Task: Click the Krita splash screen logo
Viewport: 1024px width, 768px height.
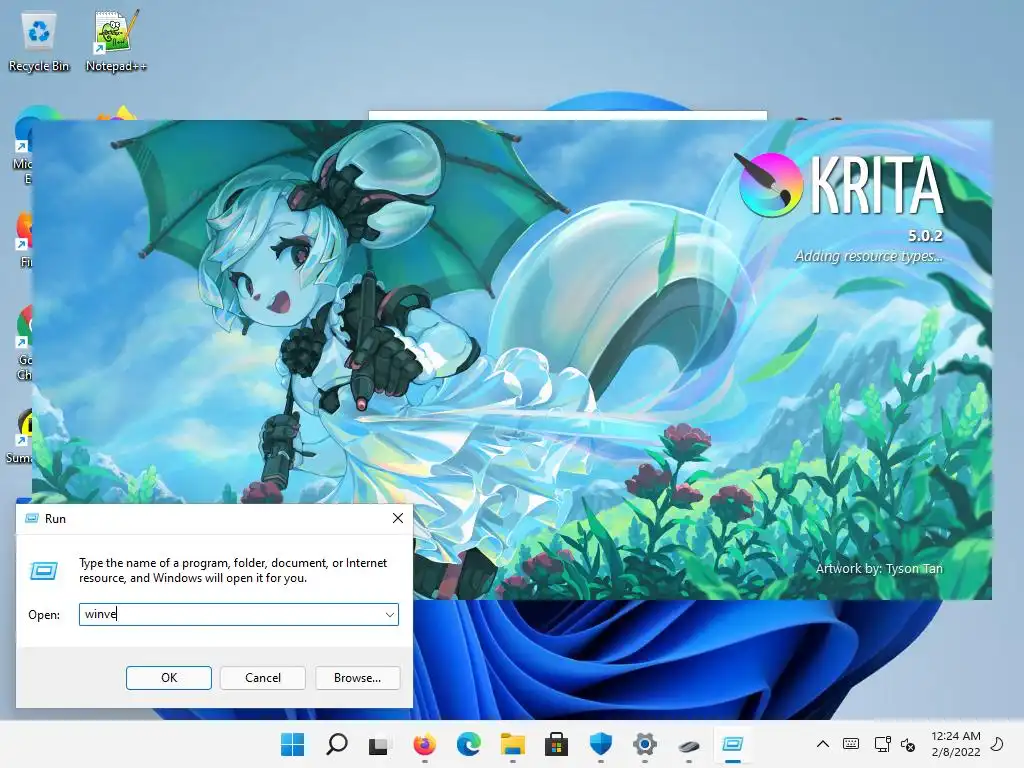Action: [x=841, y=185]
